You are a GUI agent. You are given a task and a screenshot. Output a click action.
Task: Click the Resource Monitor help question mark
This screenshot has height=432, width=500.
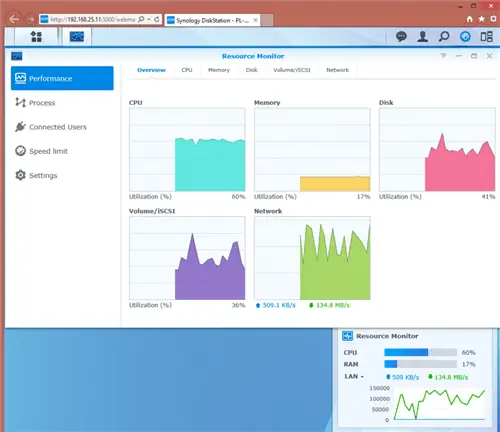pos(443,56)
